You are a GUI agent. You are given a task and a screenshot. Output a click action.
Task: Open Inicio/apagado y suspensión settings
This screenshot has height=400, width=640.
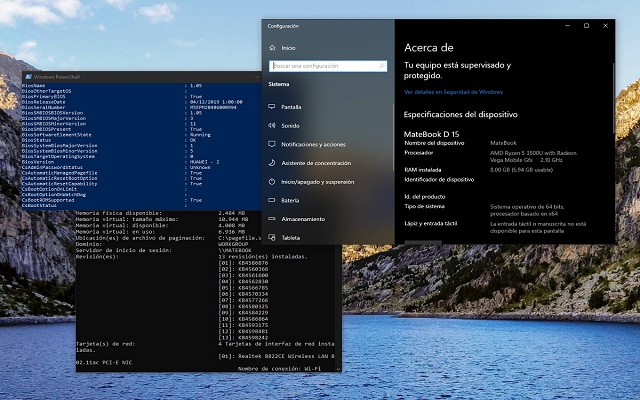point(311,182)
